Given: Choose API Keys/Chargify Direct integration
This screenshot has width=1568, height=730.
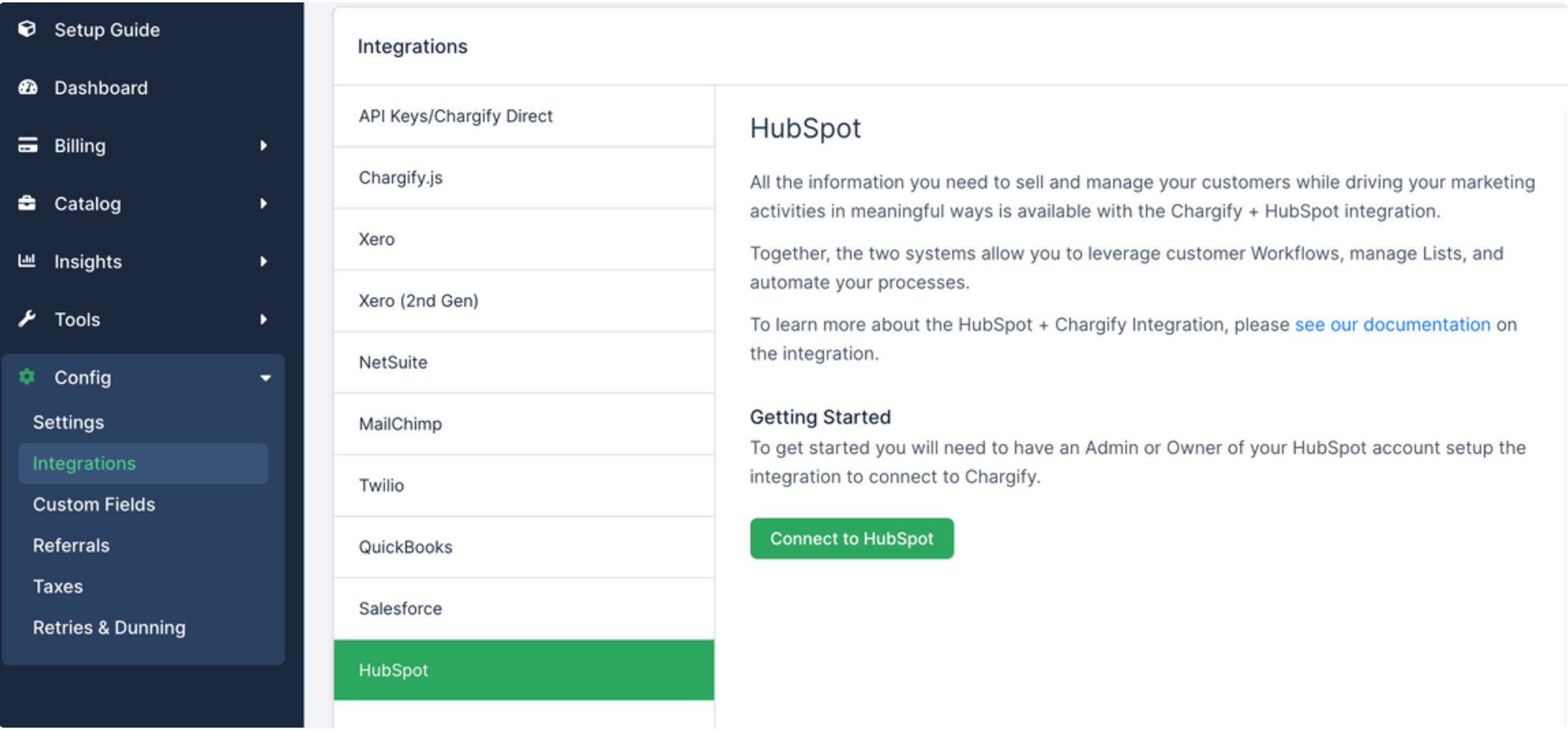Looking at the screenshot, I should [456, 116].
